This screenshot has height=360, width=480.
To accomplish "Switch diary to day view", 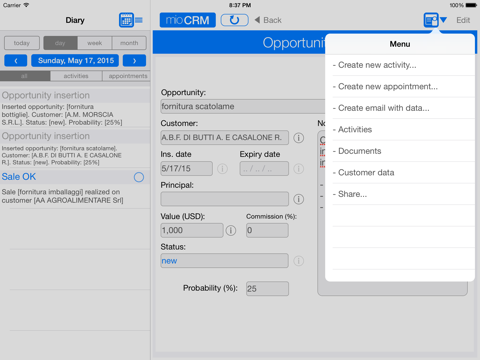I will tap(60, 43).
